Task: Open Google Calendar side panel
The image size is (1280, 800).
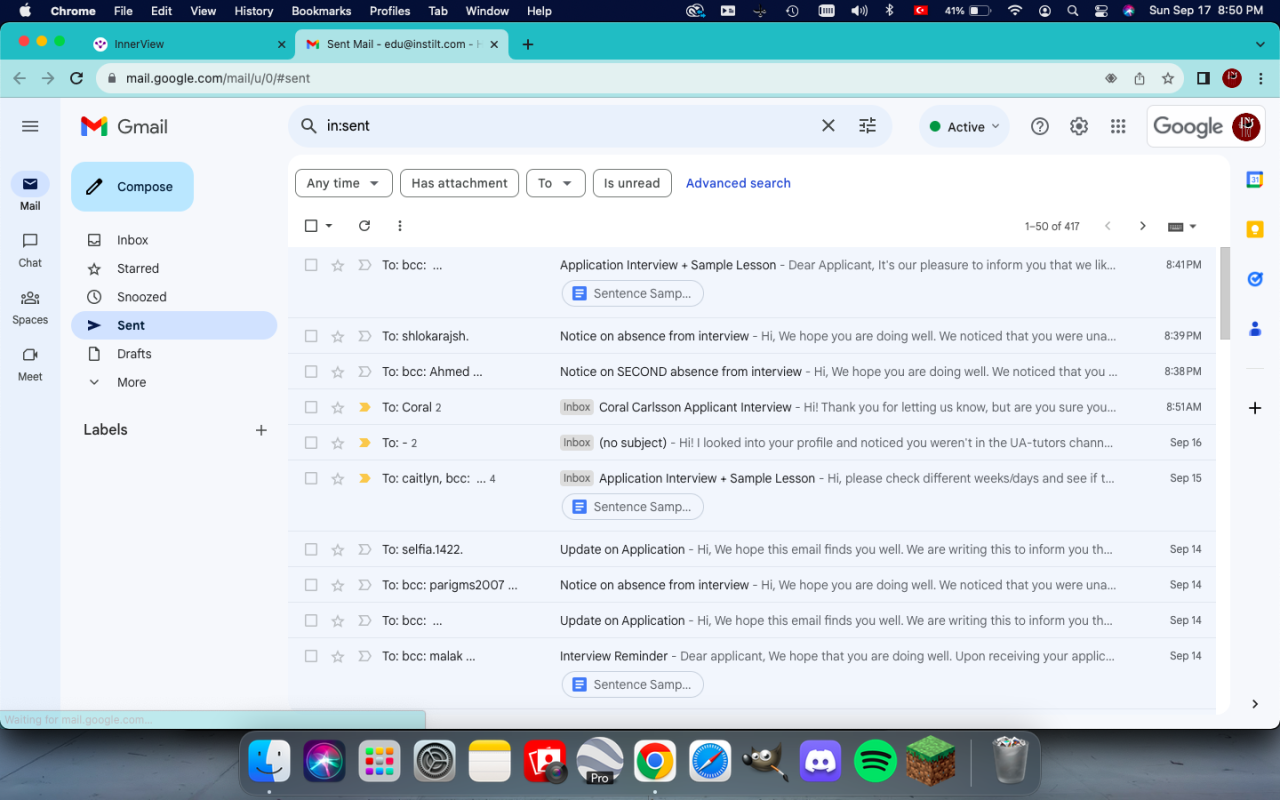Action: point(1255,180)
